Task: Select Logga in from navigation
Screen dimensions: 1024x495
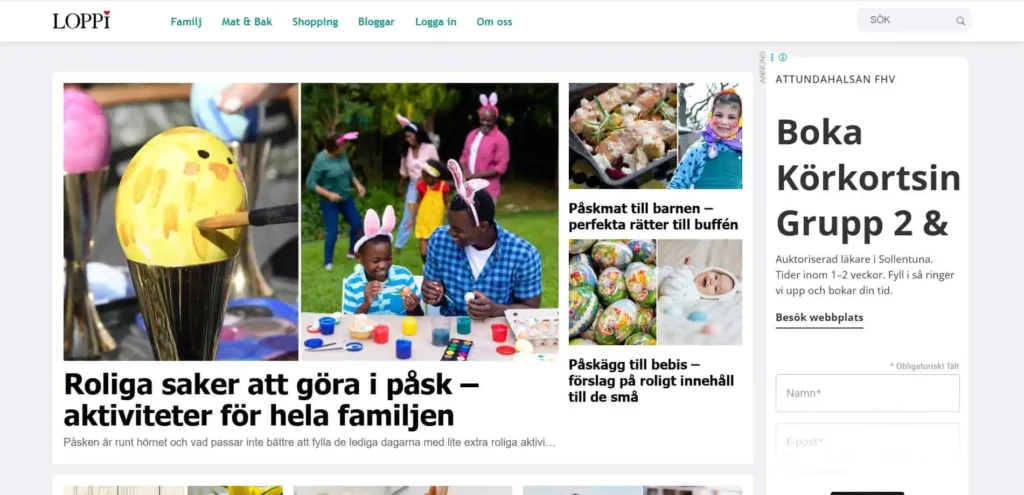Action: 436,22
